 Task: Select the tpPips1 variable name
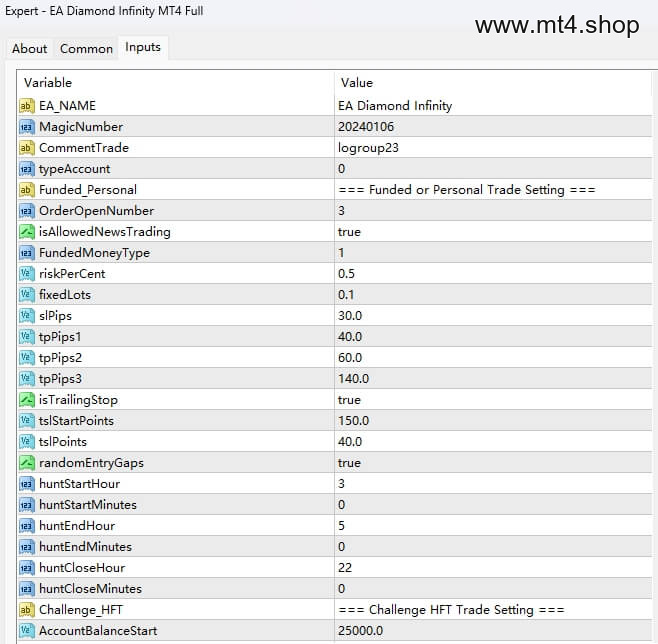(60, 336)
